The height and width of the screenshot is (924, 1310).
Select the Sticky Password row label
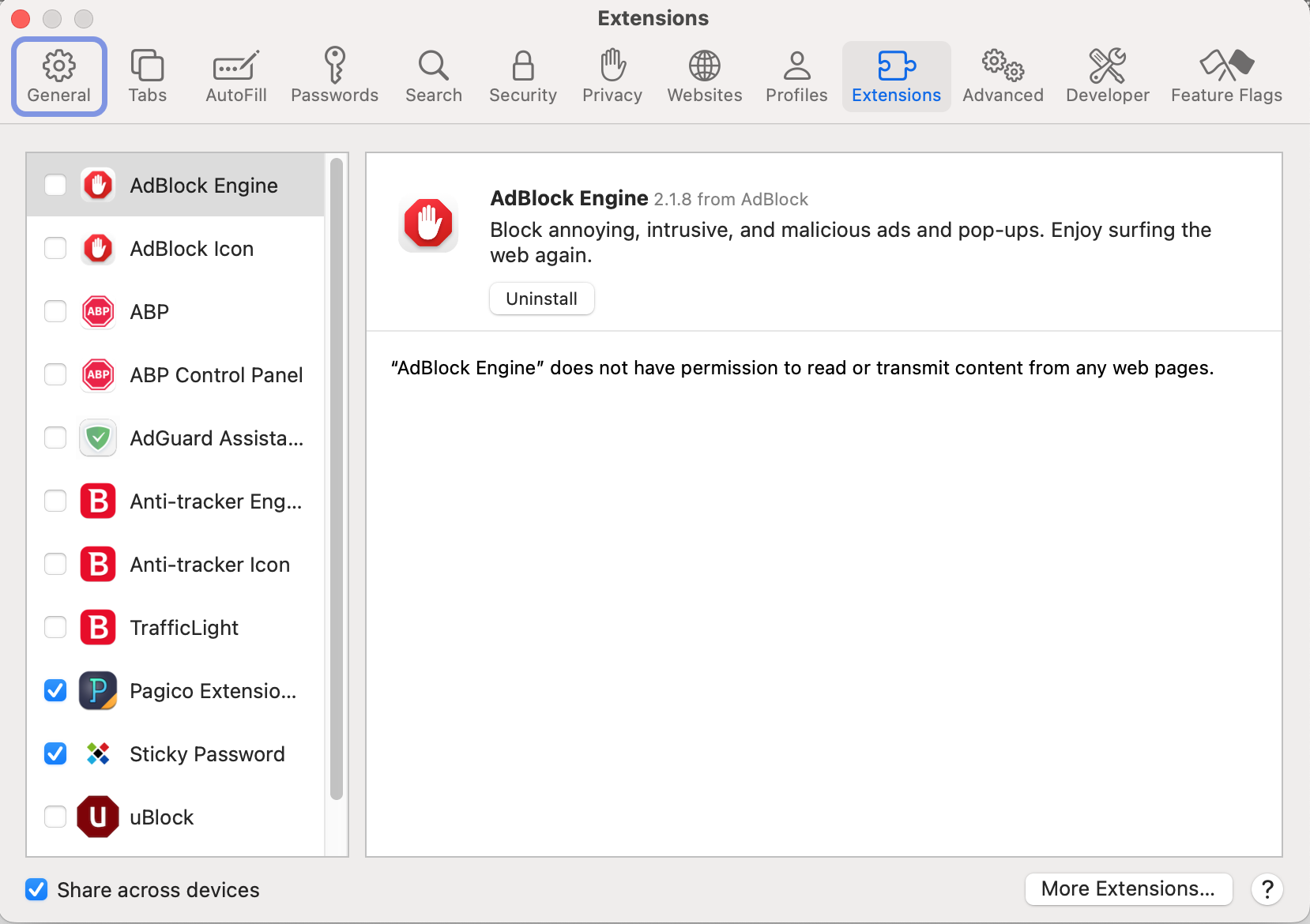(x=207, y=754)
